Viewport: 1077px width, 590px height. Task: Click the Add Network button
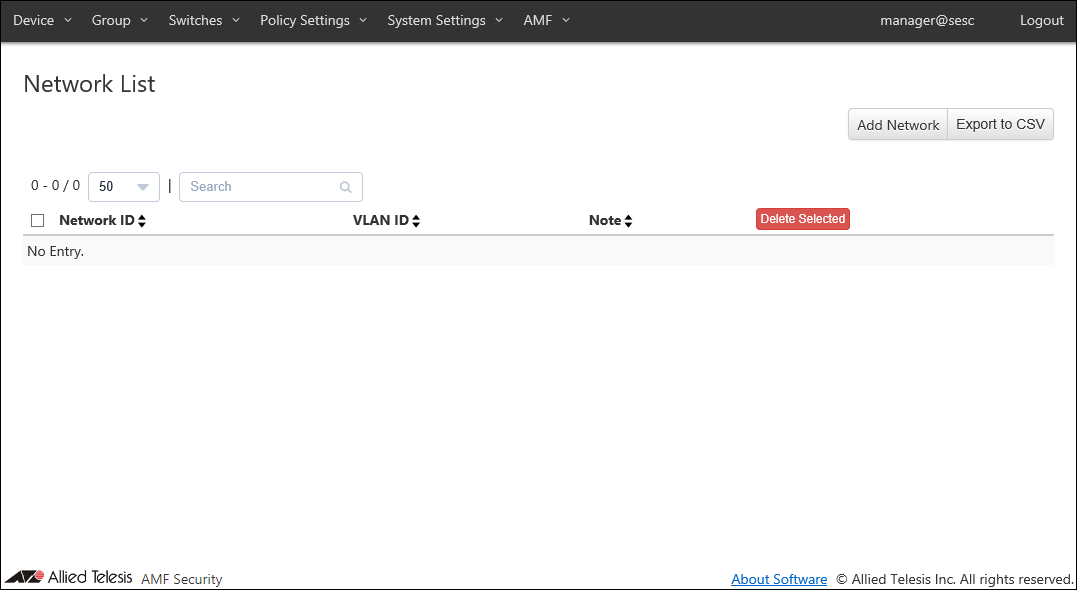(x=897, y=125)
